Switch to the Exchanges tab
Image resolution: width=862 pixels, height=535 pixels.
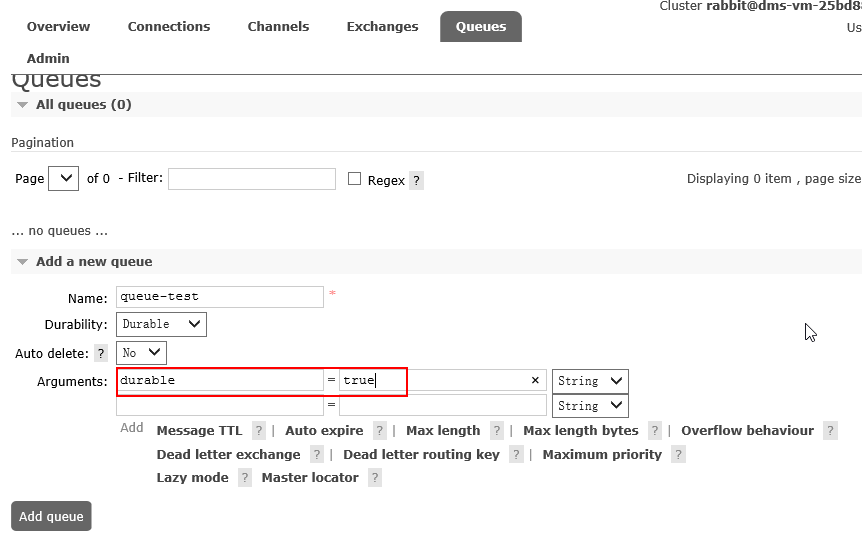[x=382, y=27]
